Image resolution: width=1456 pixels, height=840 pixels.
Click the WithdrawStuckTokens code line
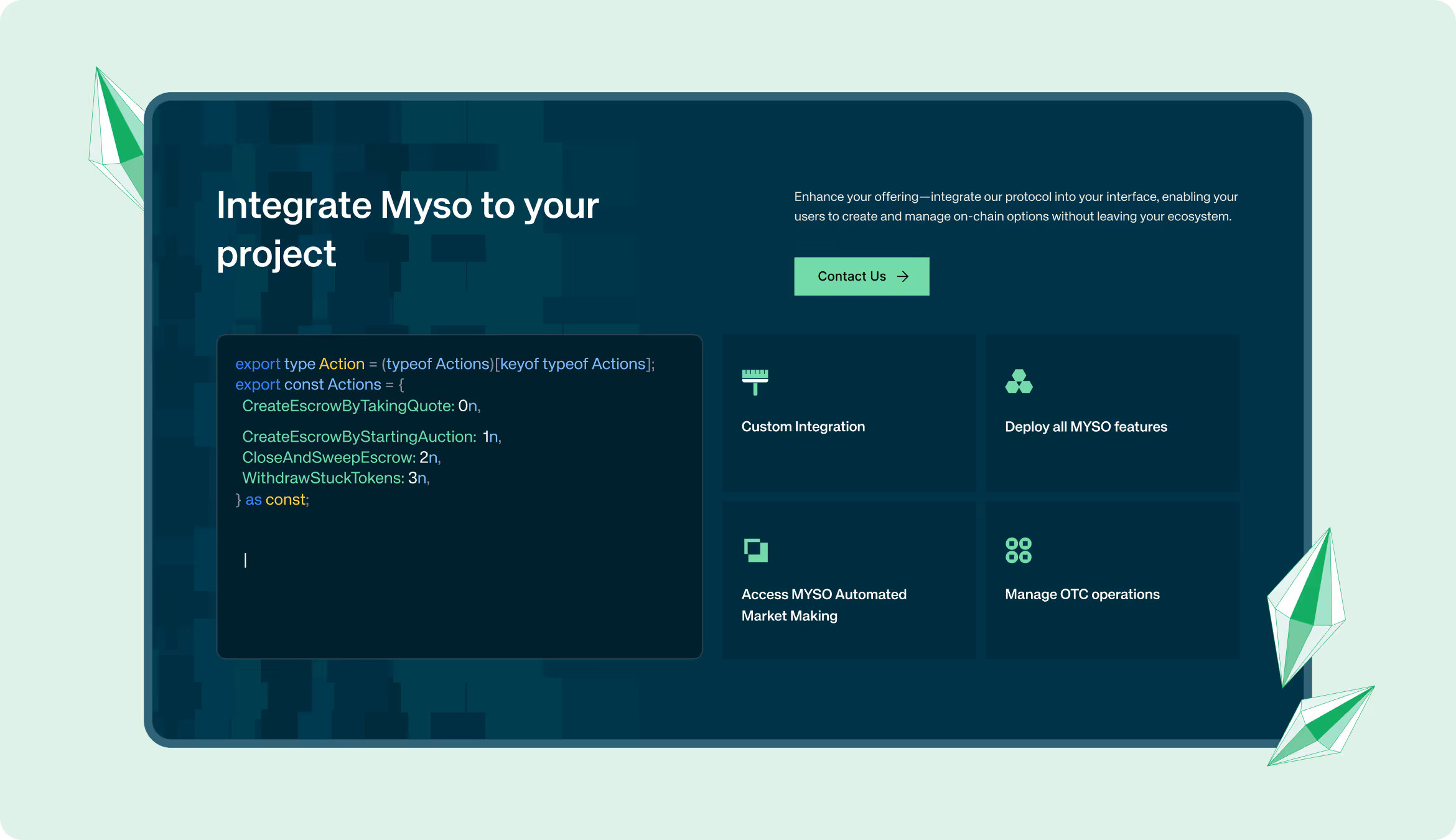click(335, 478)
